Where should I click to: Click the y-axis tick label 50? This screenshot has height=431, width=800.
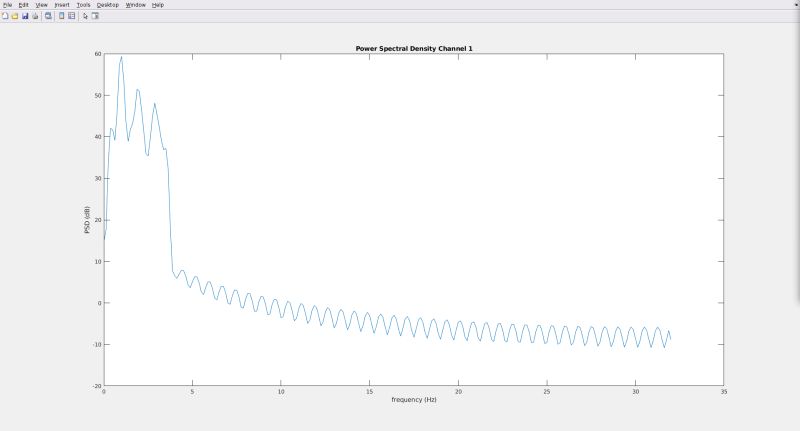tap(98, 95)
